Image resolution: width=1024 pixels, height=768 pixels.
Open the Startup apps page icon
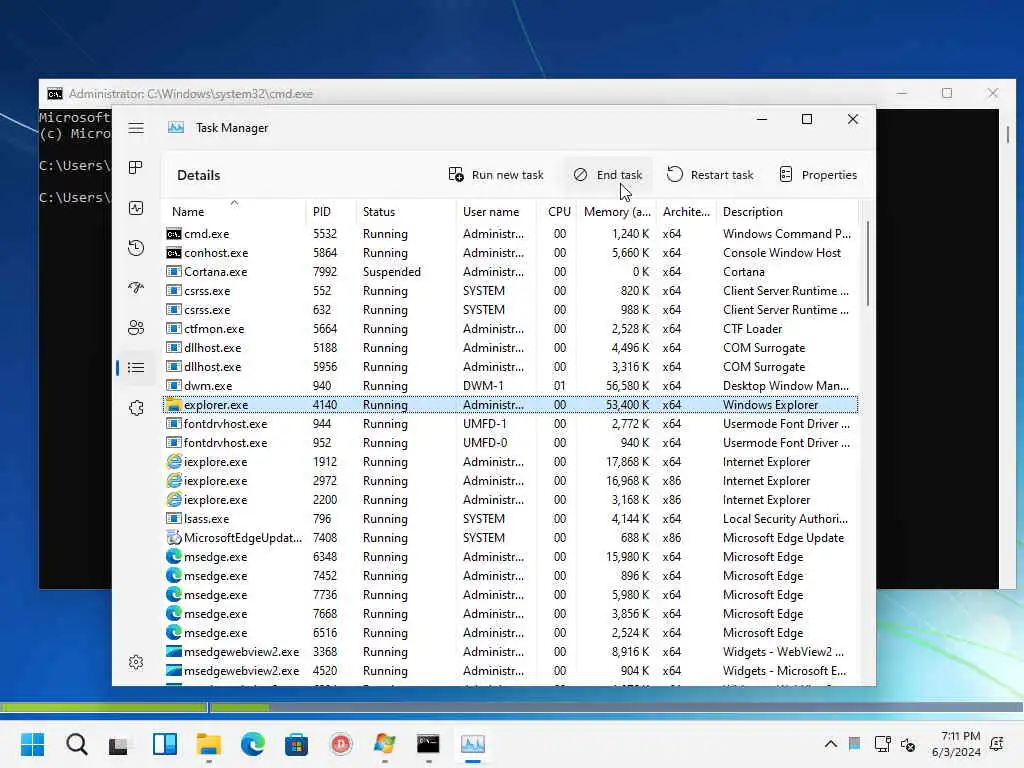pyautogui.click(x=136, y=287)
